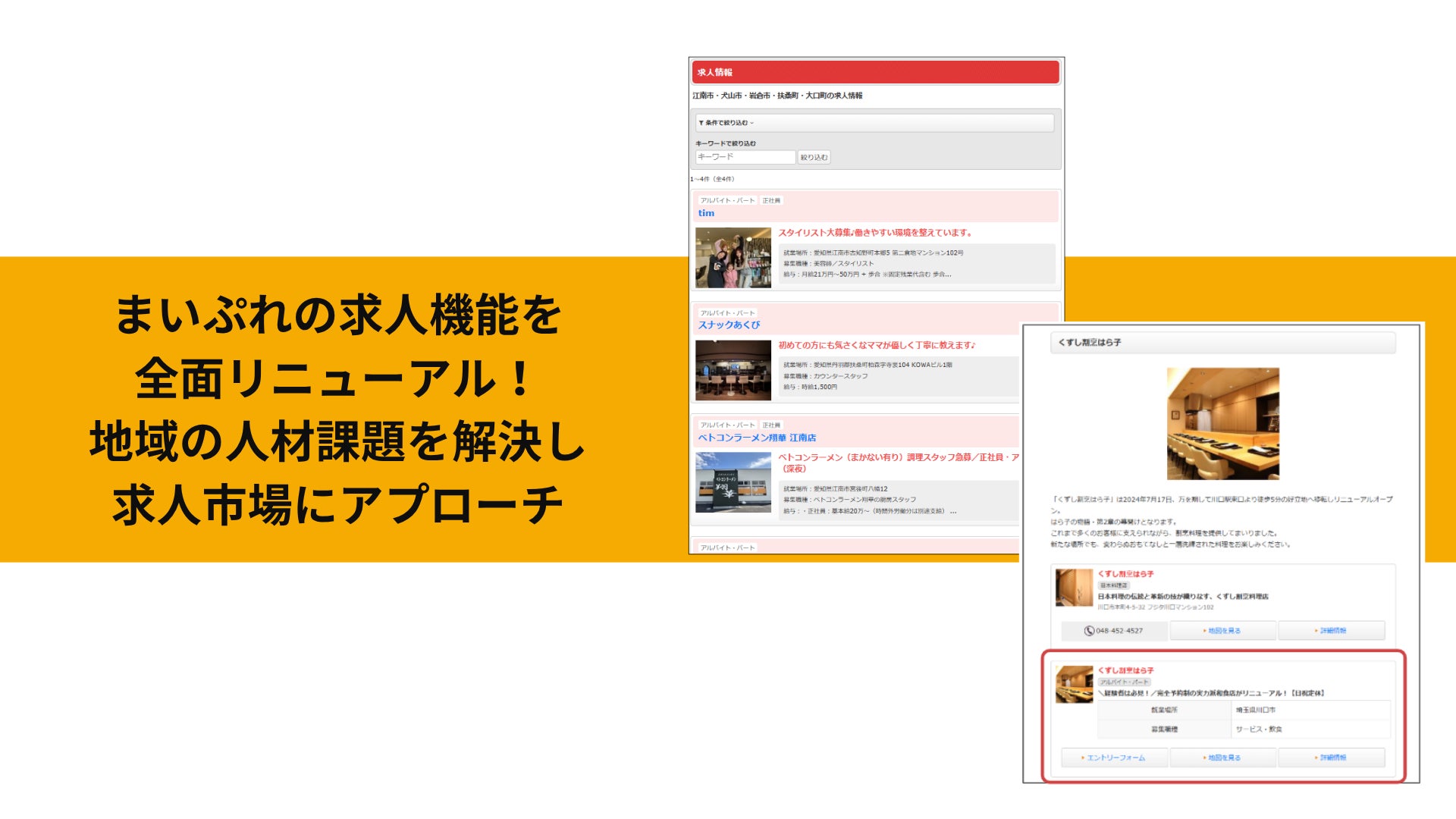The image size is (1456, 819).
Task: Click 初めての方にも気さくなママ job headline
Action: click(x=877, y=345)
